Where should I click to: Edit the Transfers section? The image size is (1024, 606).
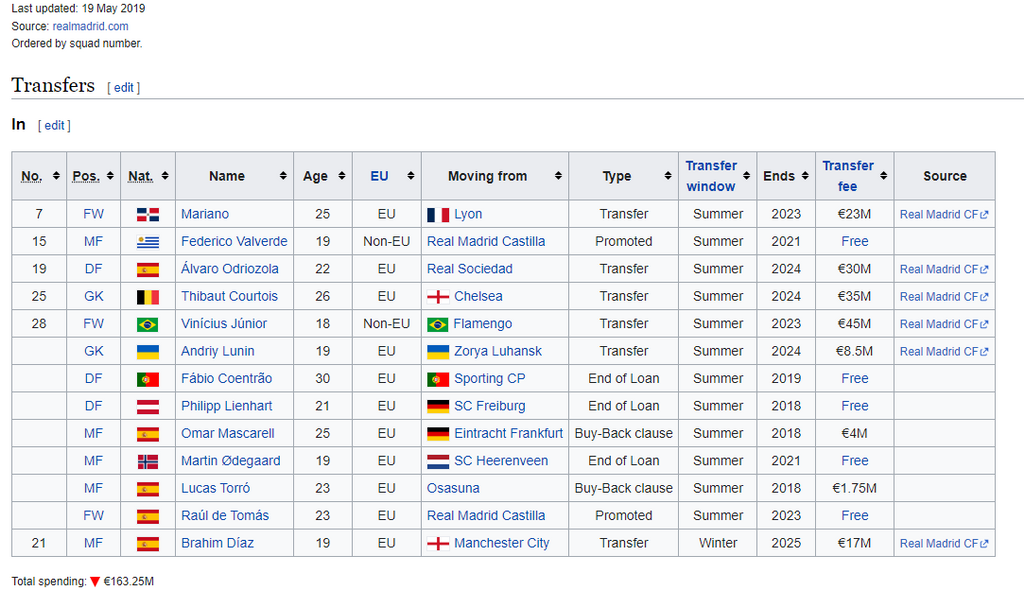pyautogui.click(x=123, y=88)
